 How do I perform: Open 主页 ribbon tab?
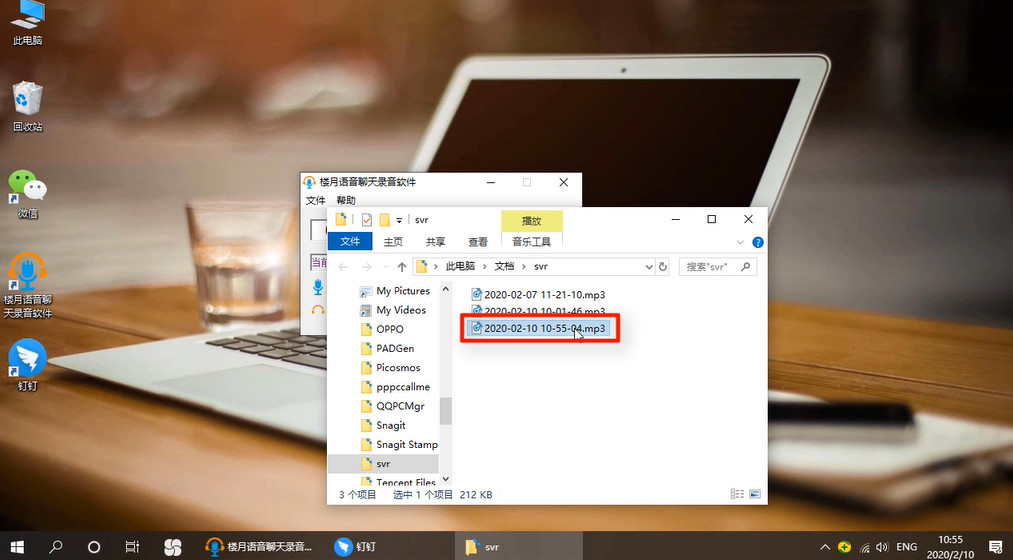pos(393,242)
